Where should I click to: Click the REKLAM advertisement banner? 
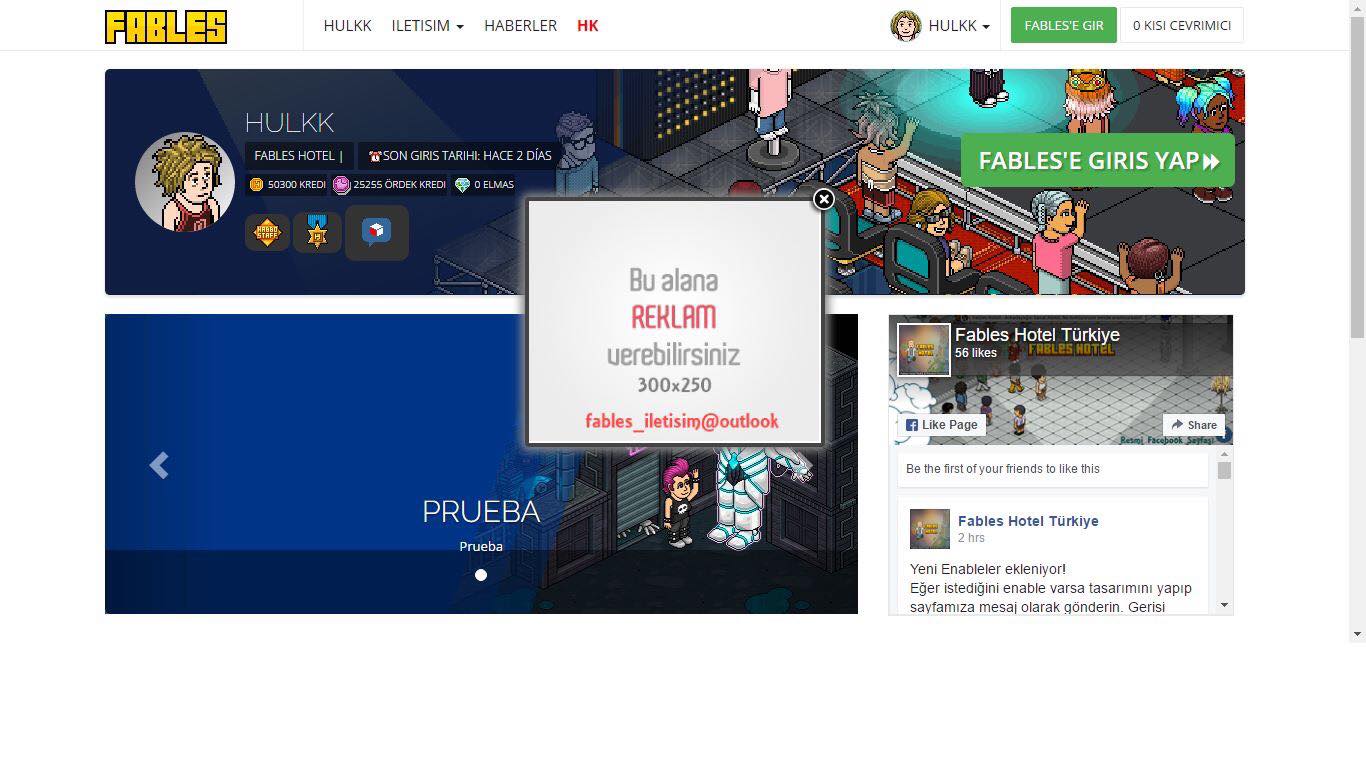coord(675,322)
